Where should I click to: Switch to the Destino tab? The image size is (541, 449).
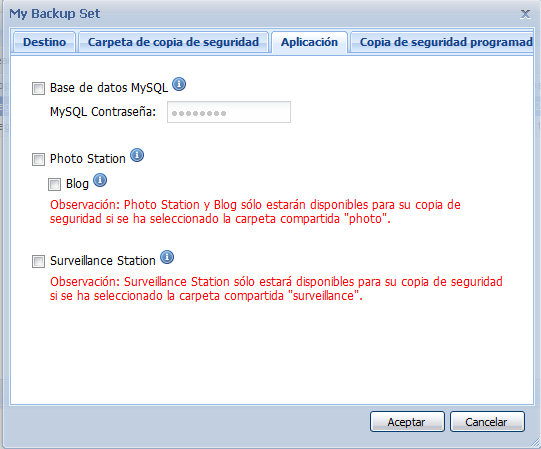pos(44,42)
